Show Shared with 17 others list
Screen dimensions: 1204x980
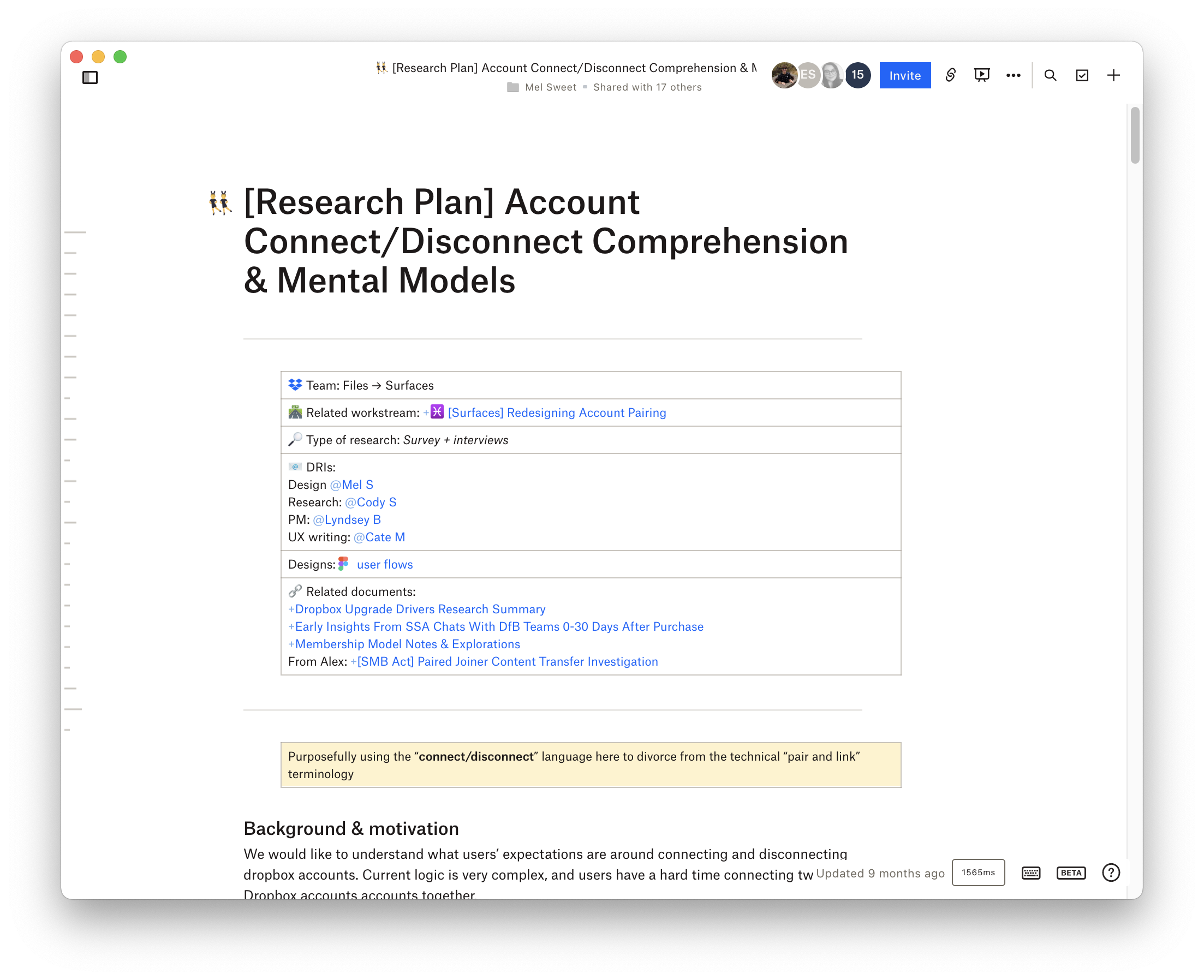(647, 87)
